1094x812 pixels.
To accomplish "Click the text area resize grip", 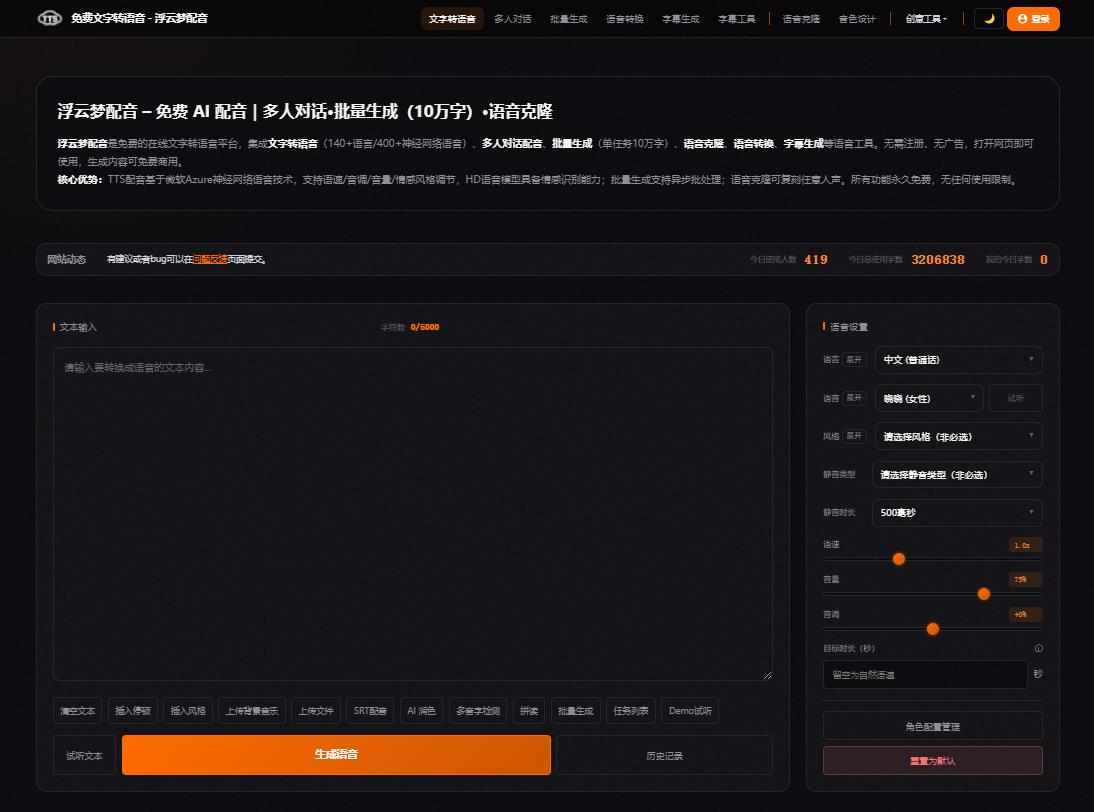I will click(x=767, y=675).
